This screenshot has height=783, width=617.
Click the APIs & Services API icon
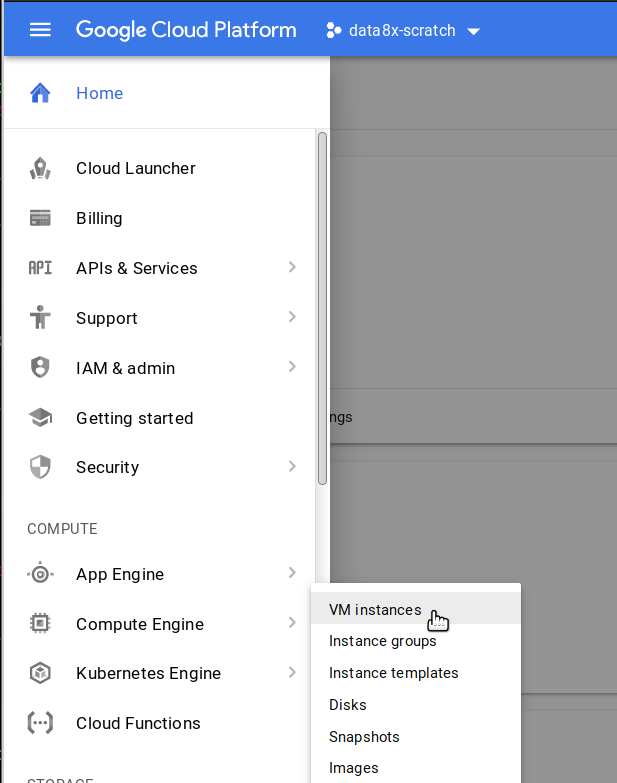click(x=40, y=268)
